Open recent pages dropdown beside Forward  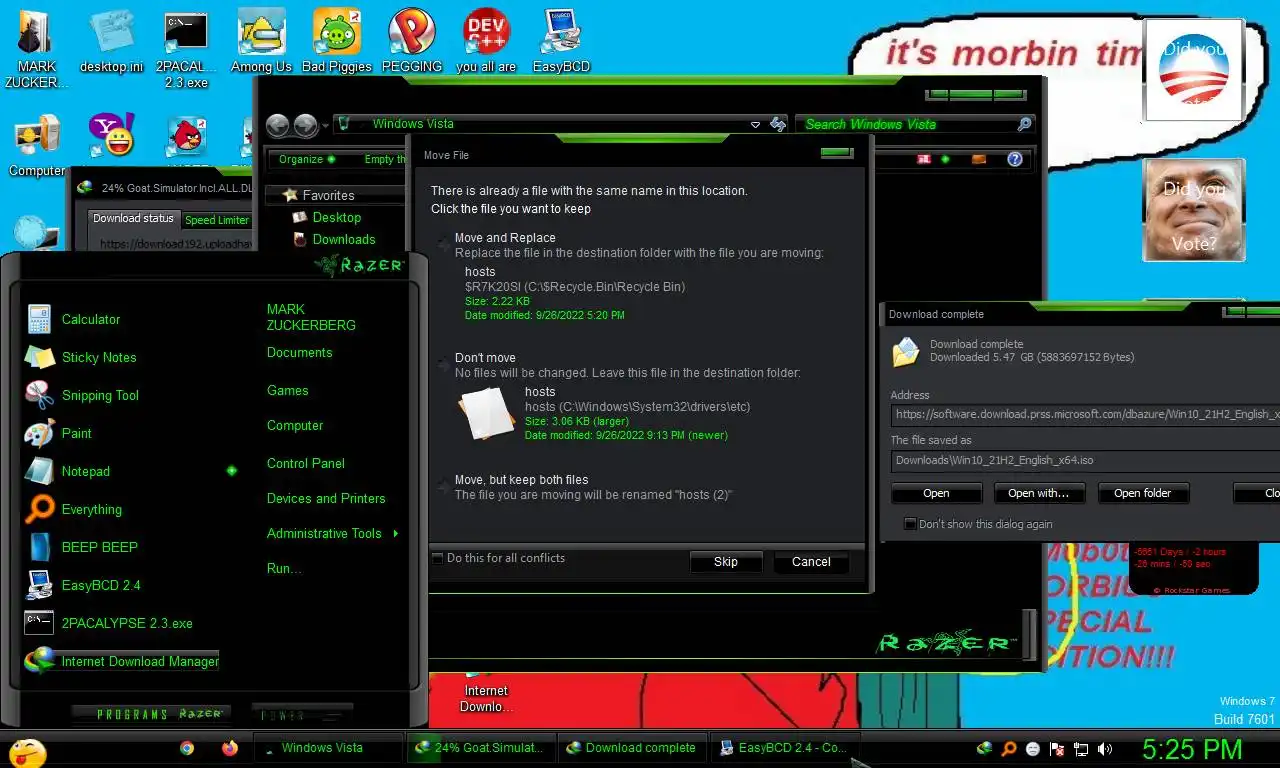[x=323, y=126]
